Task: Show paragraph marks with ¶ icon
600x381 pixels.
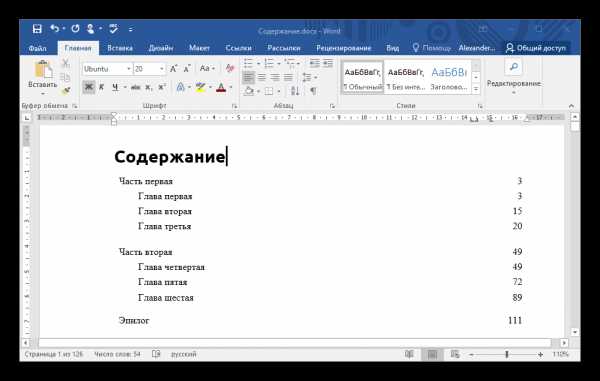Action: 313,91
